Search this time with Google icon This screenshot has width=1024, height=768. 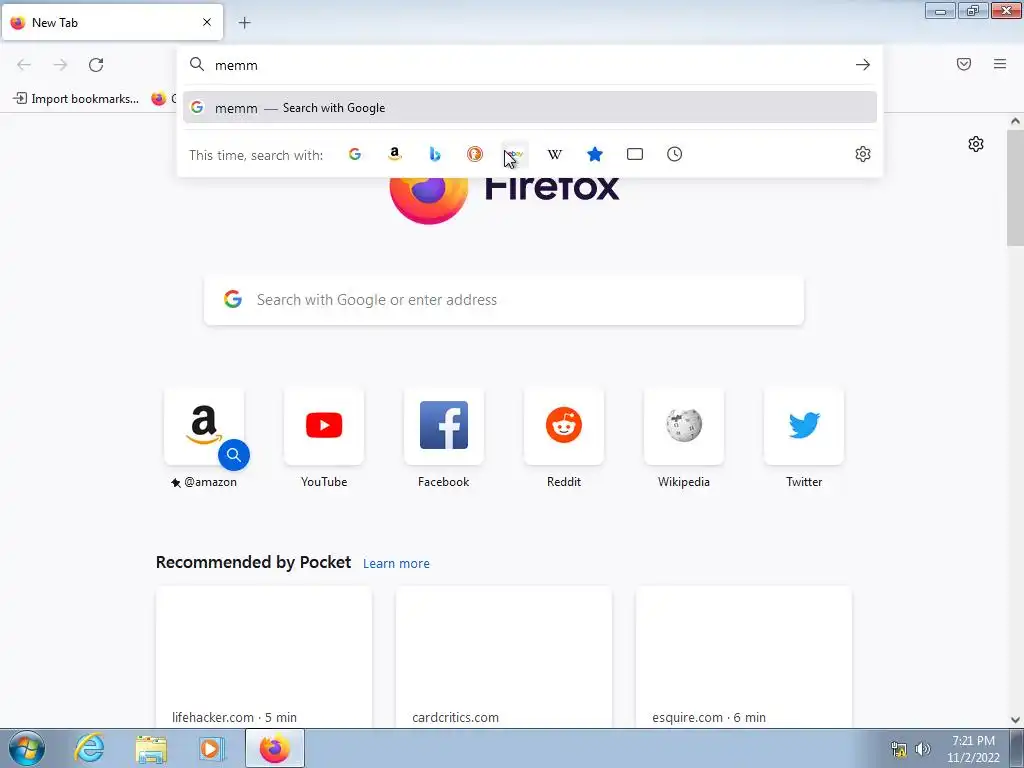(x=355, y=154)
